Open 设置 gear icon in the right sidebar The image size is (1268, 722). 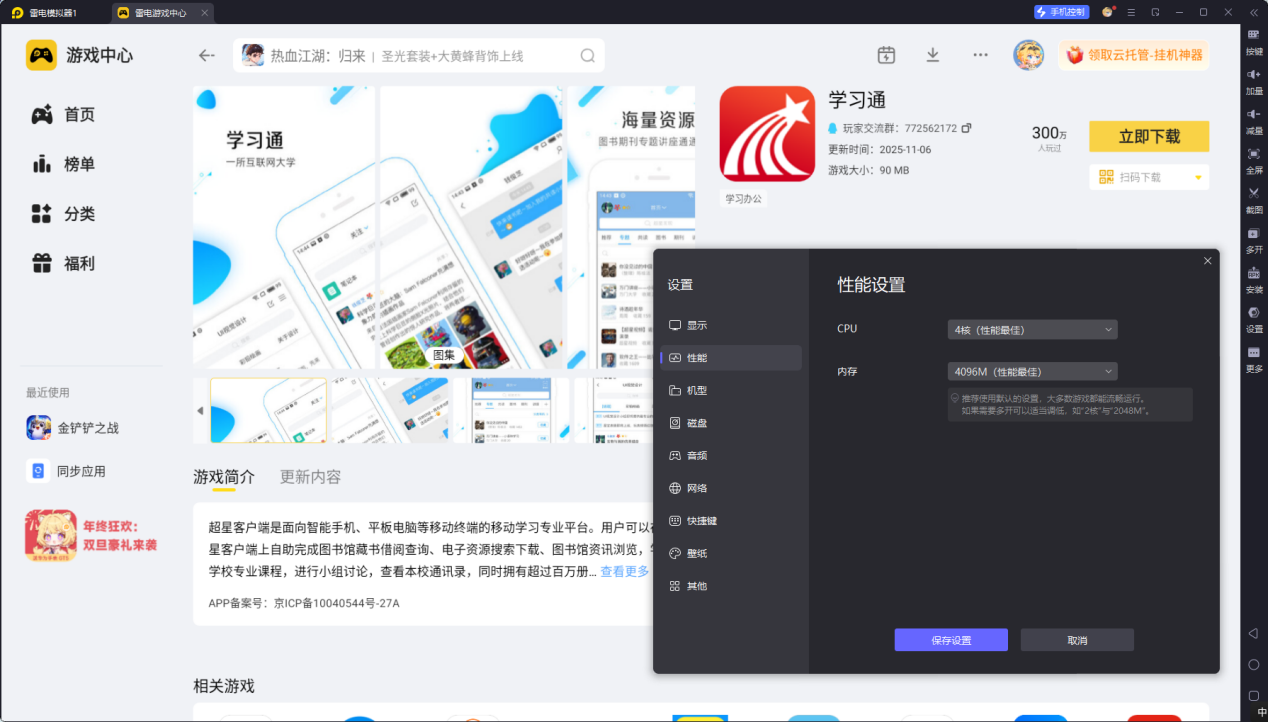click(x=1253, y=312)
